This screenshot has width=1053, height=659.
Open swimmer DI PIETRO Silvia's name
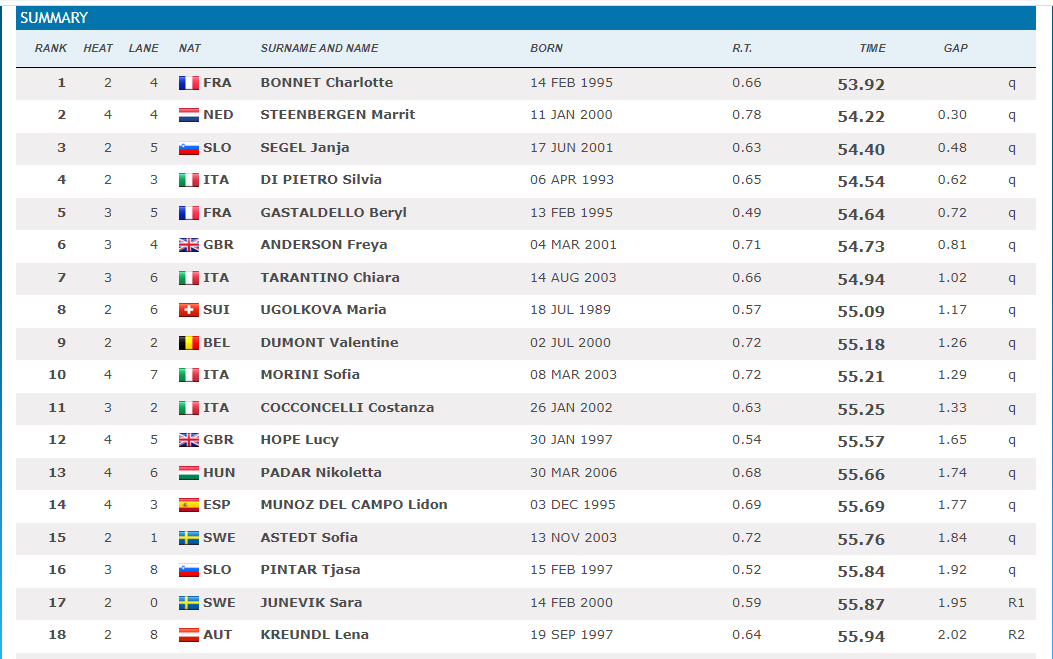pyautogui.click(x=320, y=180)
